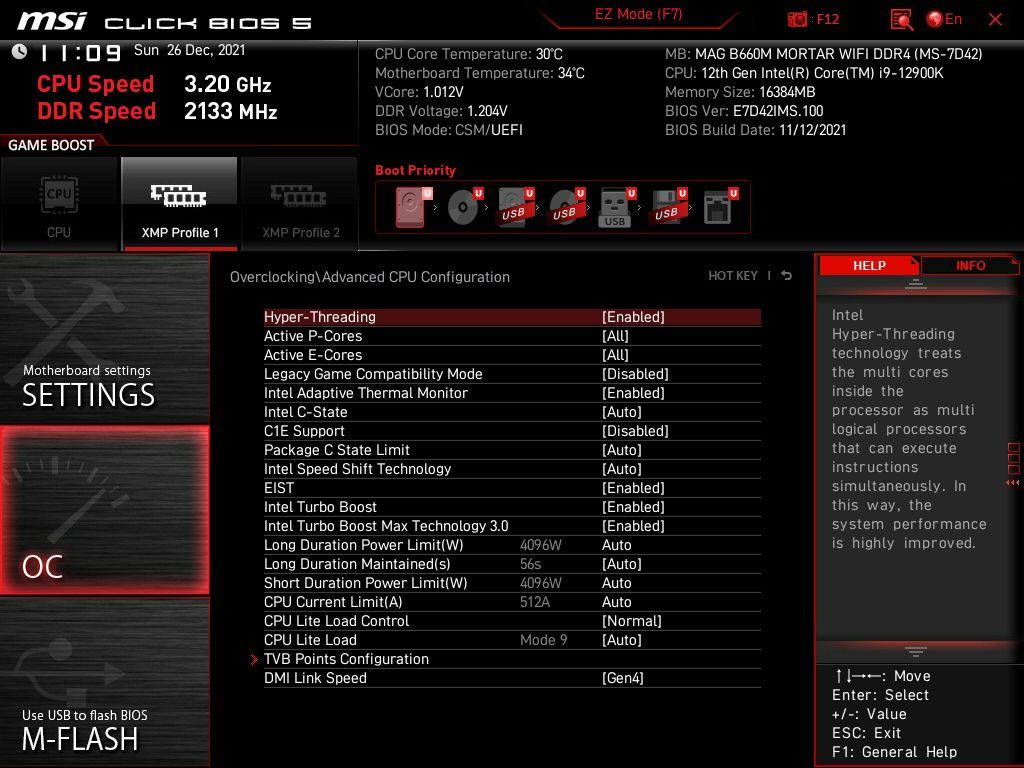Open DMI Link Speed Gen4 dropdown
Viewport: 1024px width, 768px height.
pyautogui.click(x=622, y=678)
